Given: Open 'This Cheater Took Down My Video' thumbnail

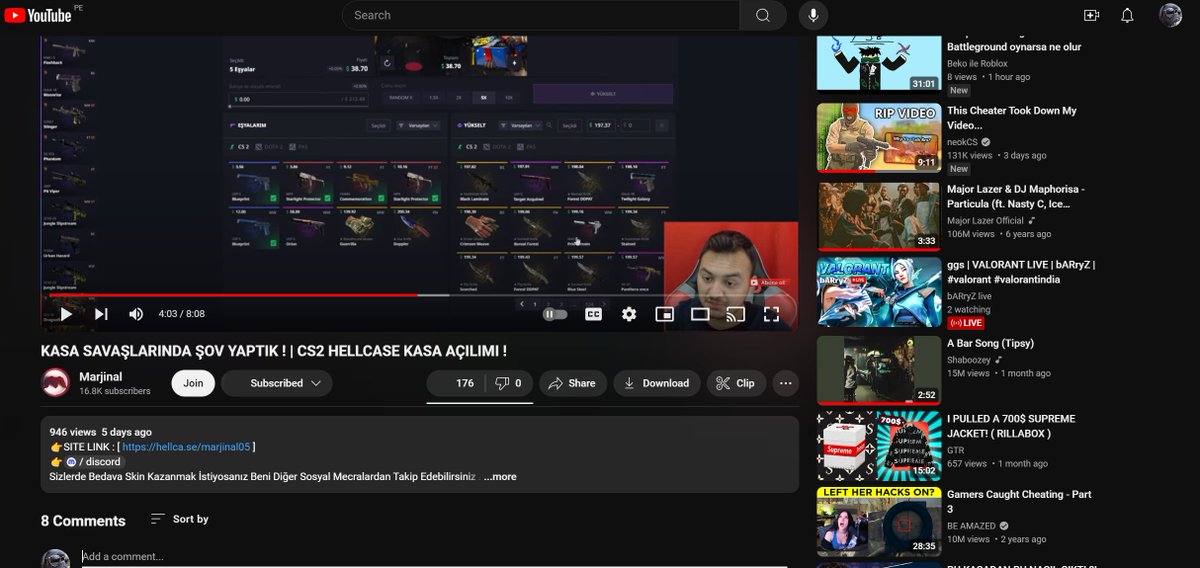Looking at the screenshot, I should pyautogui.click(x=879, y=138).
